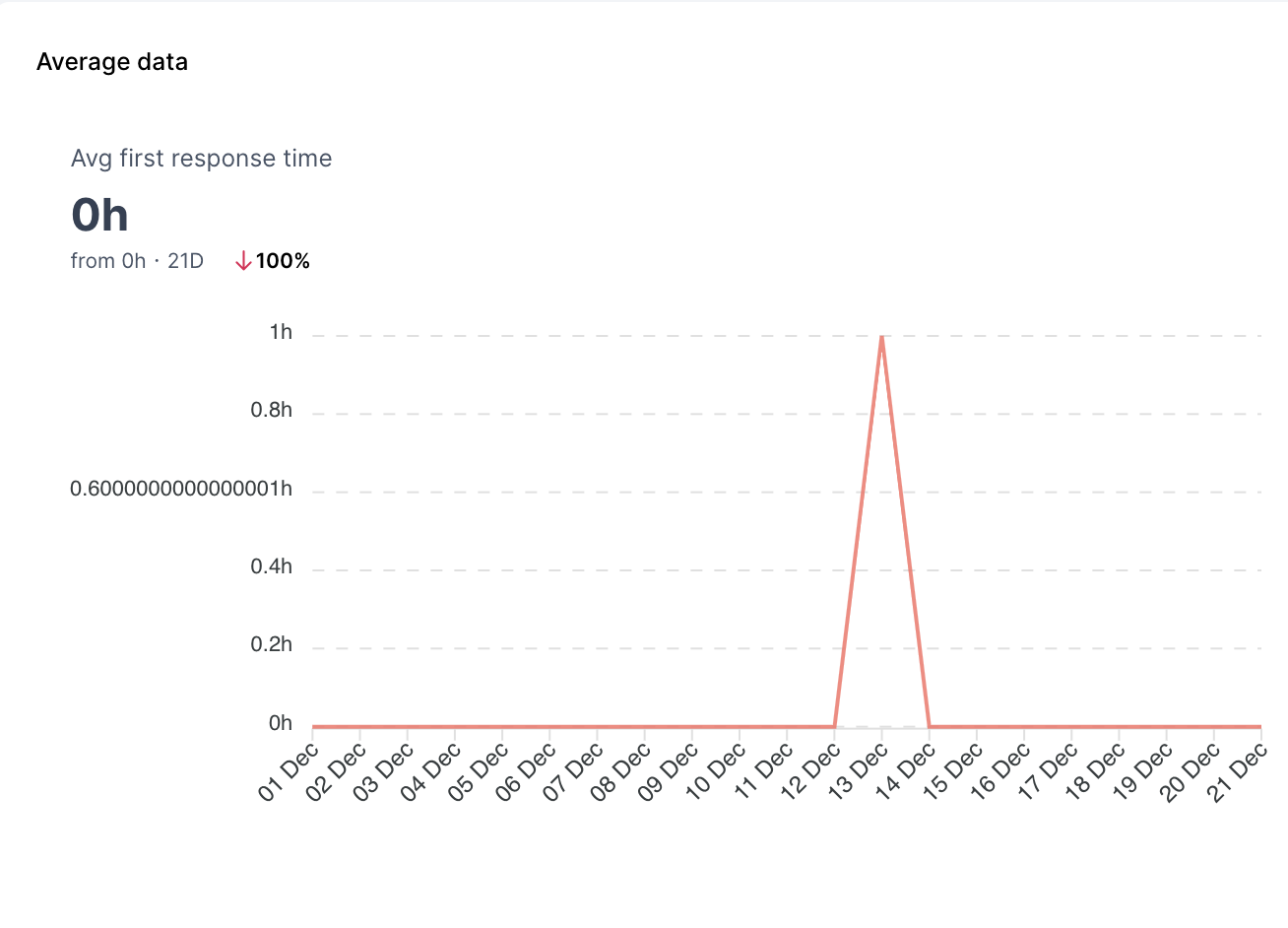Image resolution: width=1288 pixels, height=928 pixels.
Task: Click the 1h y-axis label
Action: tap(281, 333)
